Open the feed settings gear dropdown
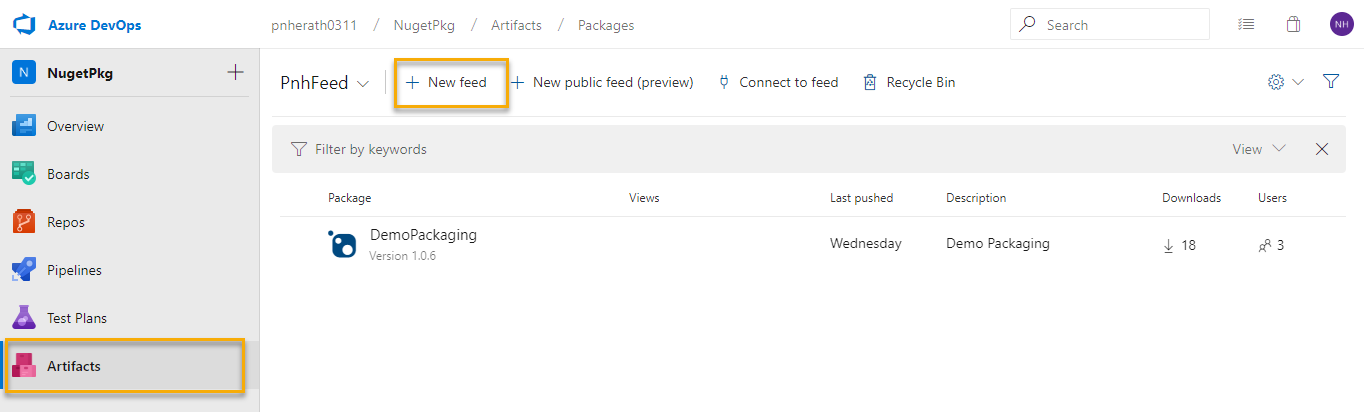This screenshot has height=412, width=1364. [x=1285, y=82]
